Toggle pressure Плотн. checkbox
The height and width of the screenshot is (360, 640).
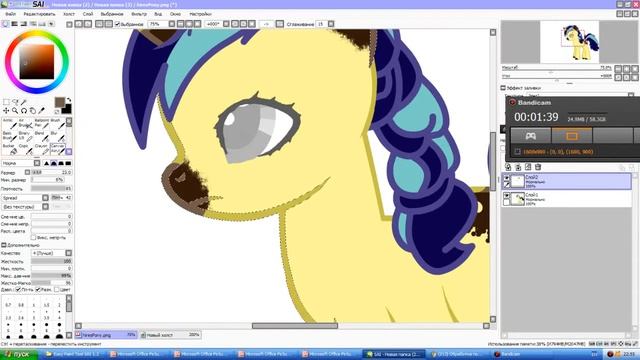(x=18, y=289)
